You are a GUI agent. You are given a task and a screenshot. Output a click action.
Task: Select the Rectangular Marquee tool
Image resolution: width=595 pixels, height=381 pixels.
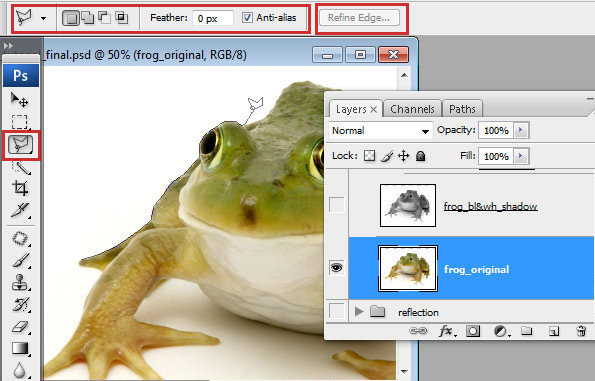[20, 122]
